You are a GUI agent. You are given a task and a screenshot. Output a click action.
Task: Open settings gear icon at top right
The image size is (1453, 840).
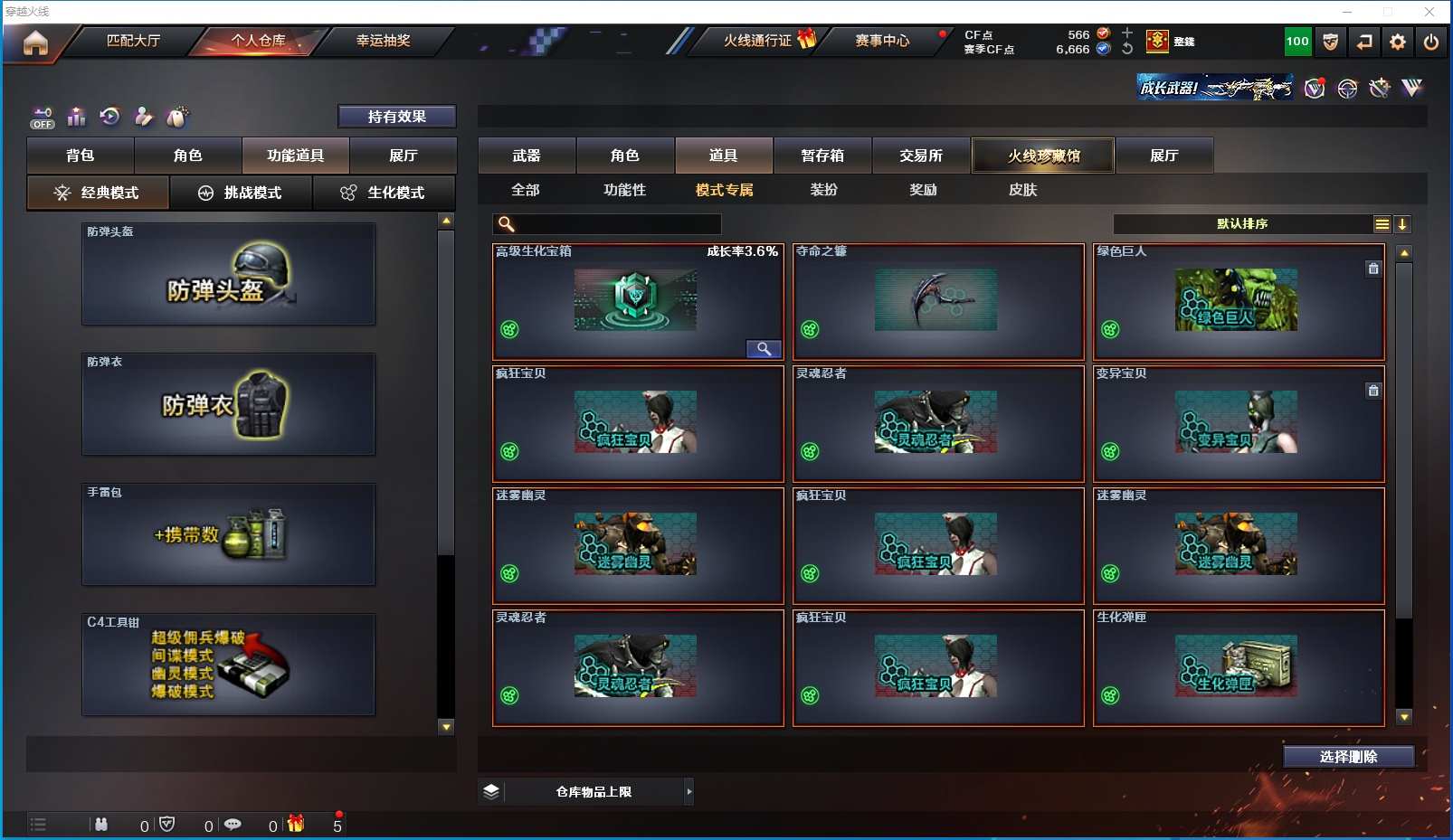click(1397, 42)
